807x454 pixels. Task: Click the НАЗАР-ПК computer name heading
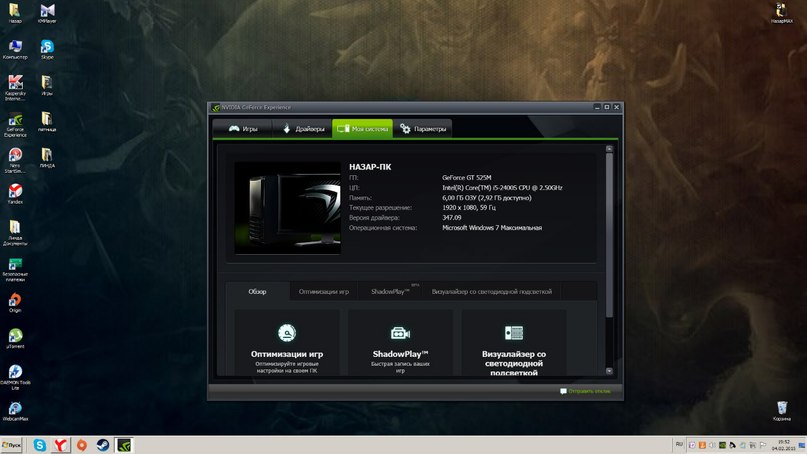click(370, 167)
